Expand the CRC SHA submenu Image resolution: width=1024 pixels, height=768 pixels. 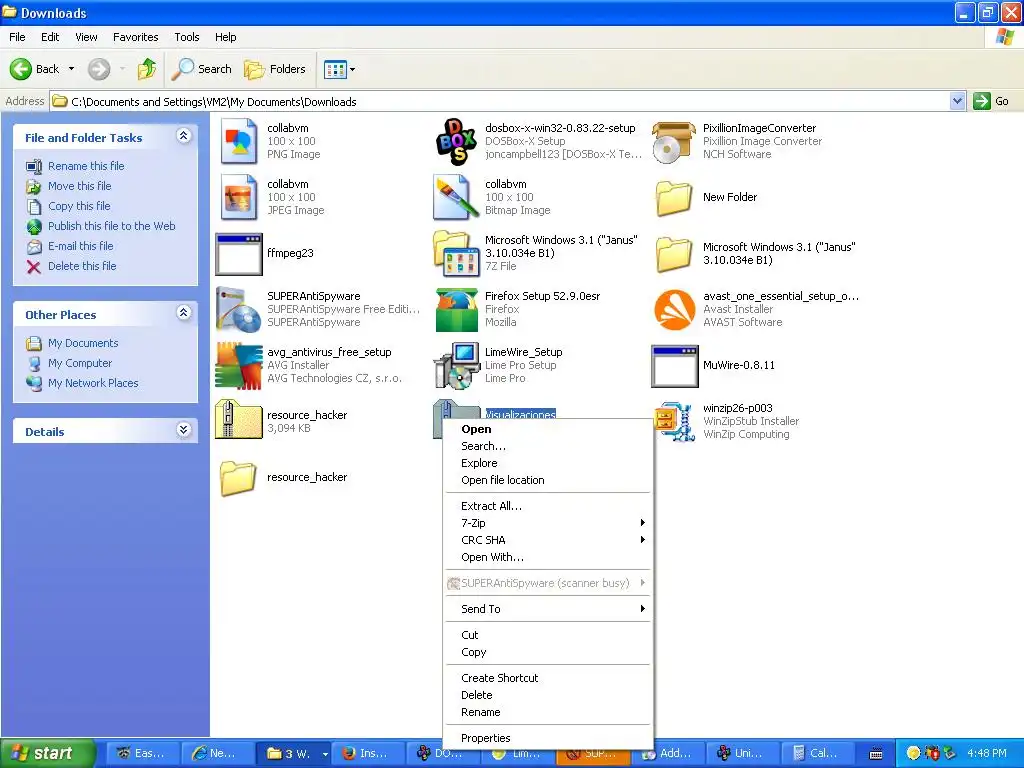(x=548, y=540)
